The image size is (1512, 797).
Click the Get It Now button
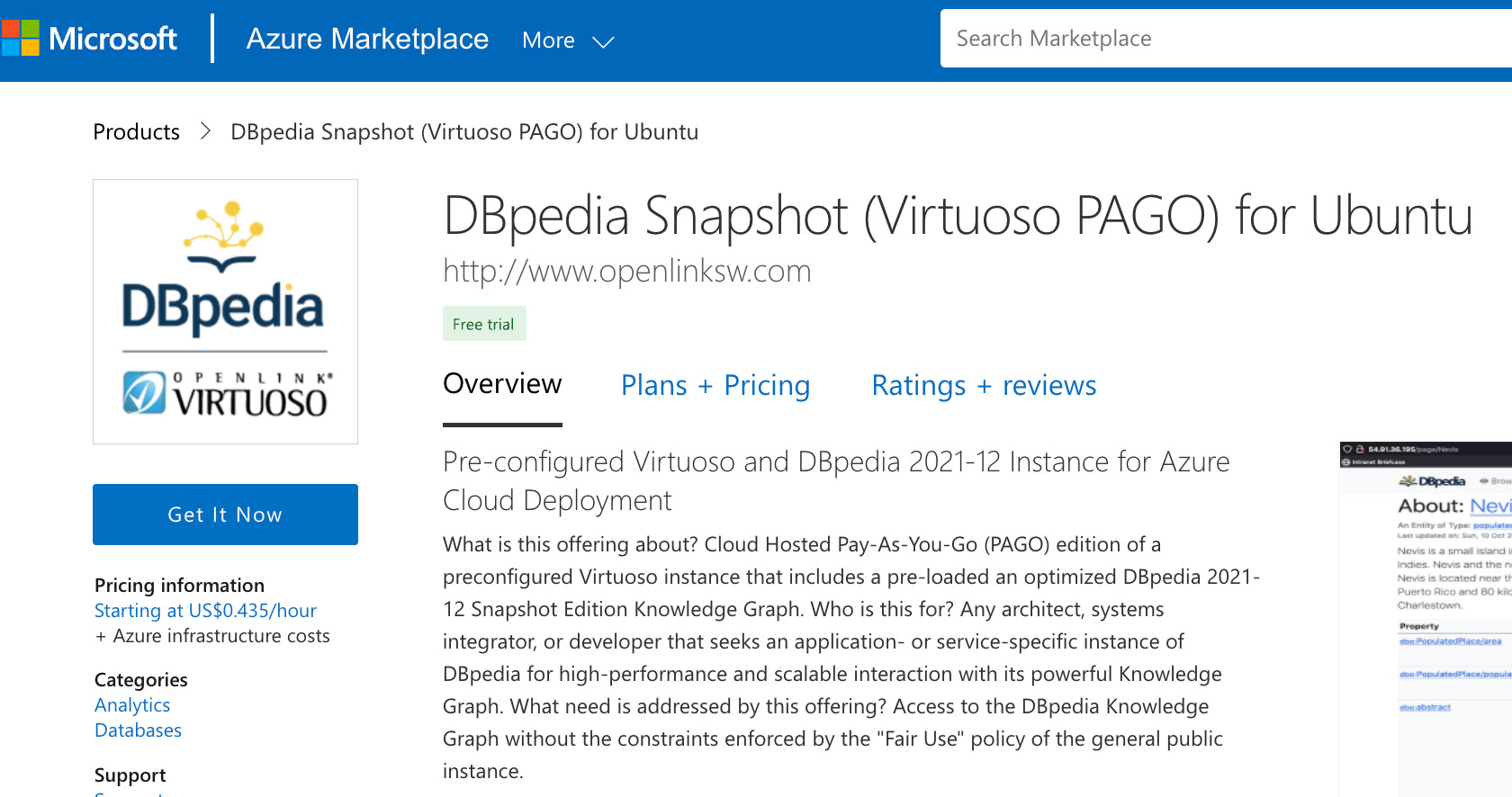click(225, 515)
